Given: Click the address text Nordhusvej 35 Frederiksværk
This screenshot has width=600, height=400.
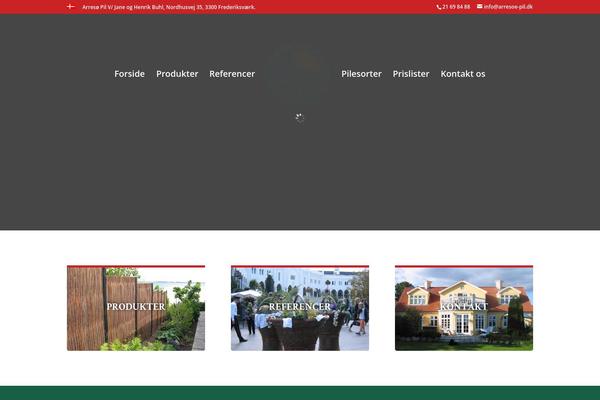Looking at the screenshot, I should tap(169, 7).
